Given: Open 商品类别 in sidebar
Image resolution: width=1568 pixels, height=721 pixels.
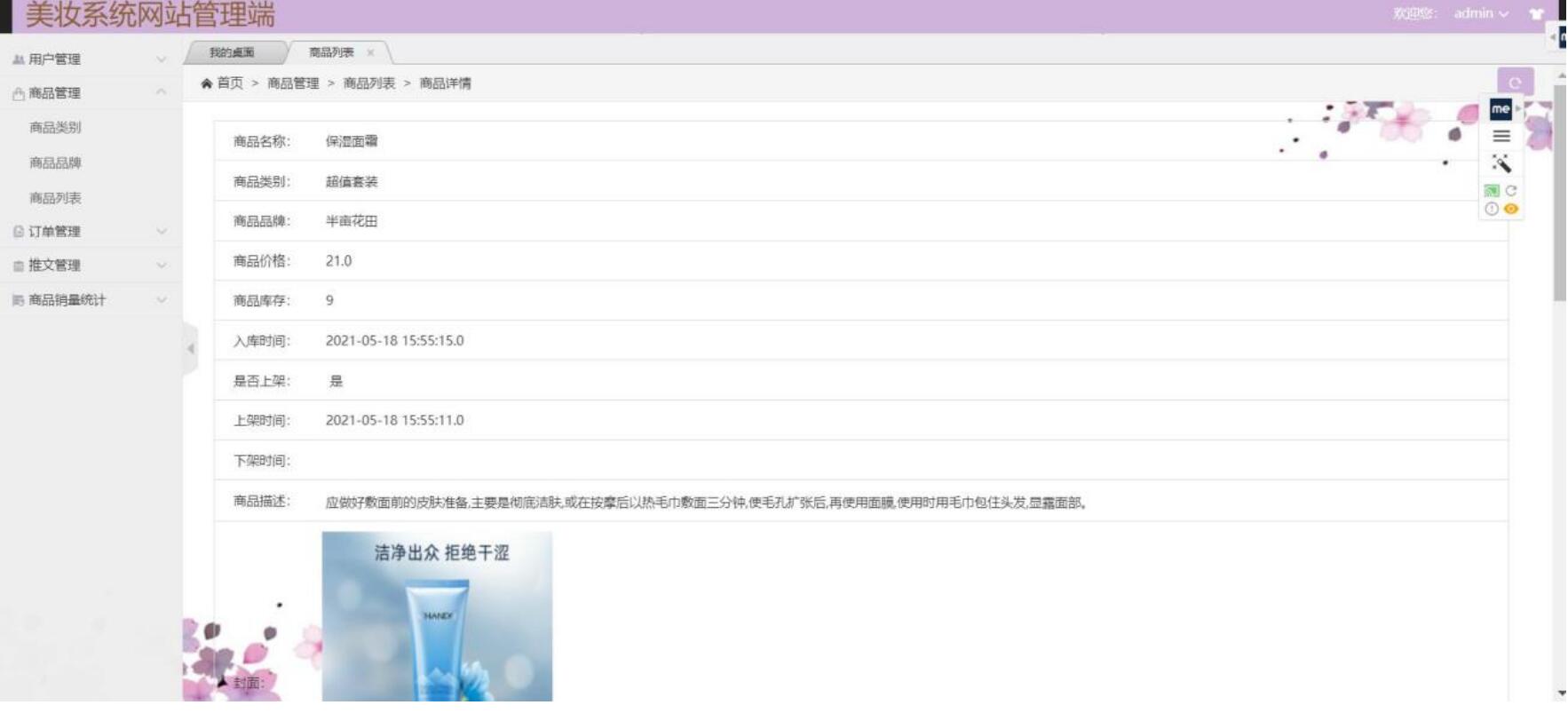Looking at the screenshot, I should [x=55, y=128].
